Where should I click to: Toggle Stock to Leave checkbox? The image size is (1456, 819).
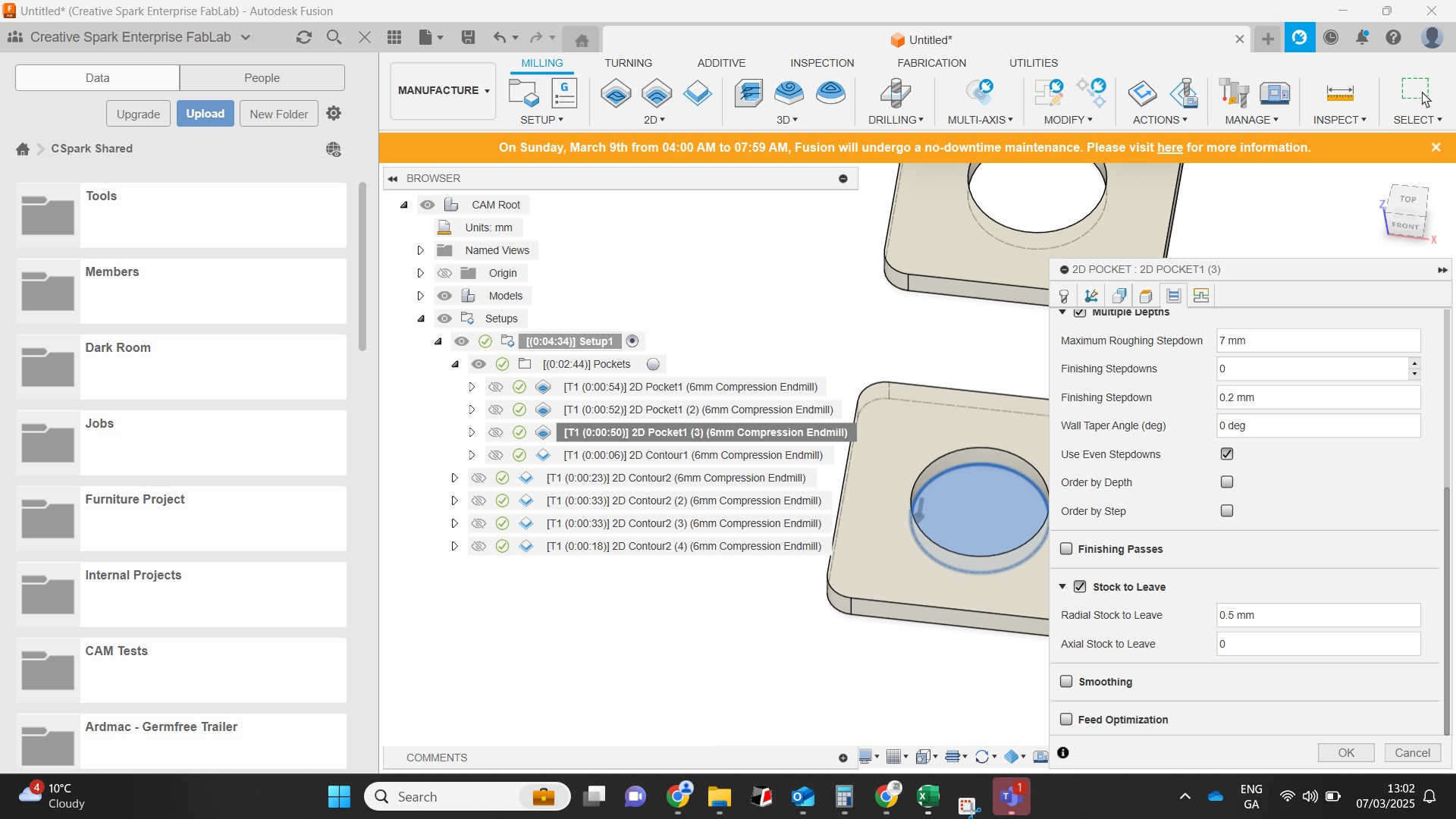[x=1080, y=586]
